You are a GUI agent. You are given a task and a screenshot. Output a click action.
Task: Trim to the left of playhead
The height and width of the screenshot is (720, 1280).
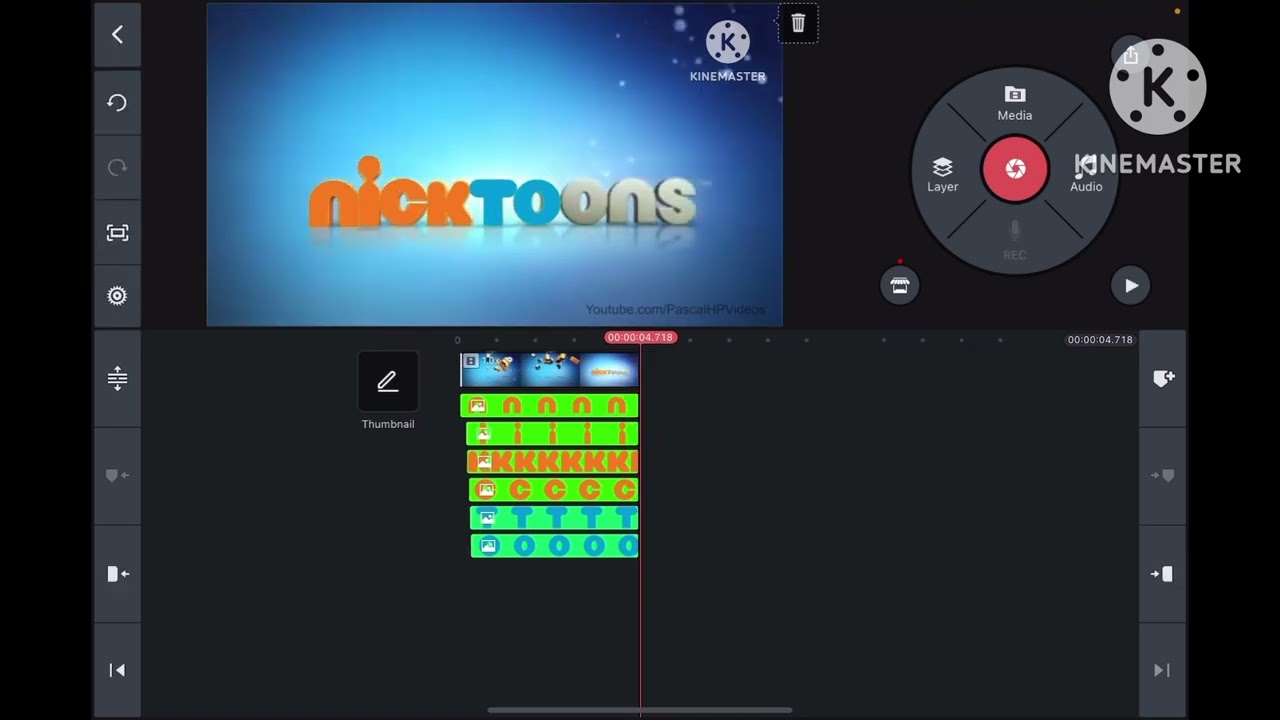pyautogui.click(x=117, y=574)
